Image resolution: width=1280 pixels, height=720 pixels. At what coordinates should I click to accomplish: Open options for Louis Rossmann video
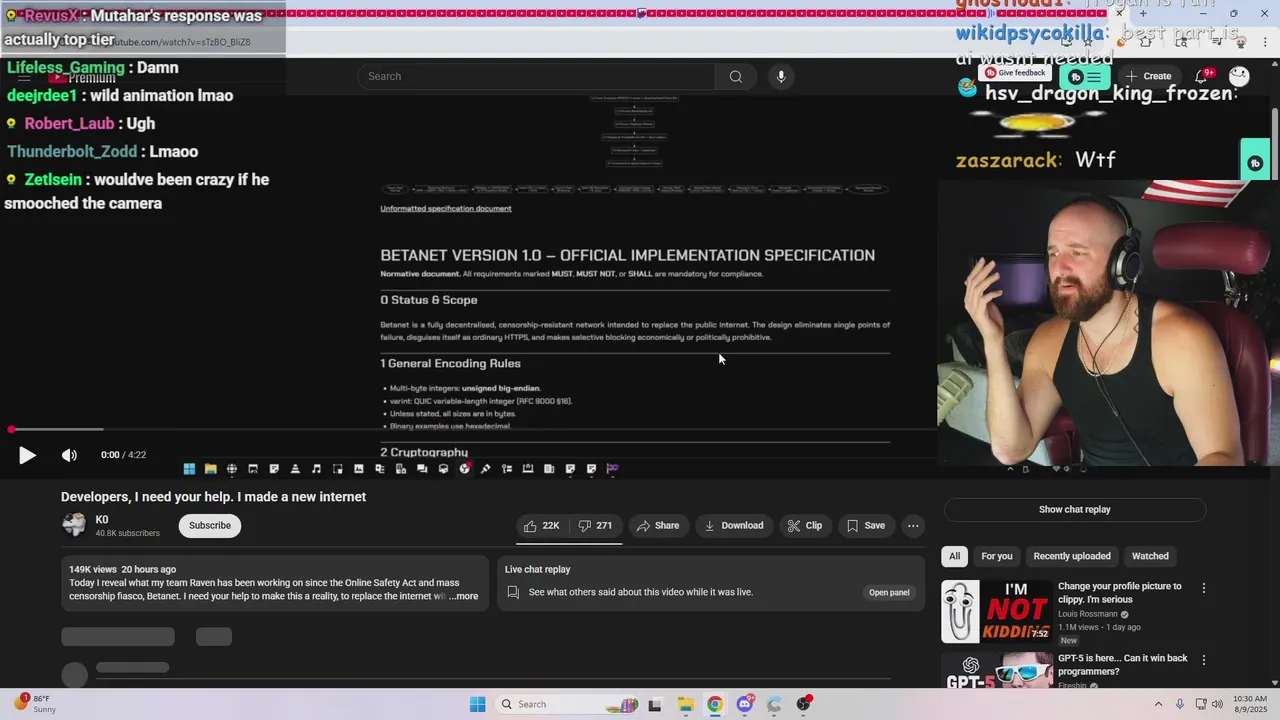coord(1204,588)
